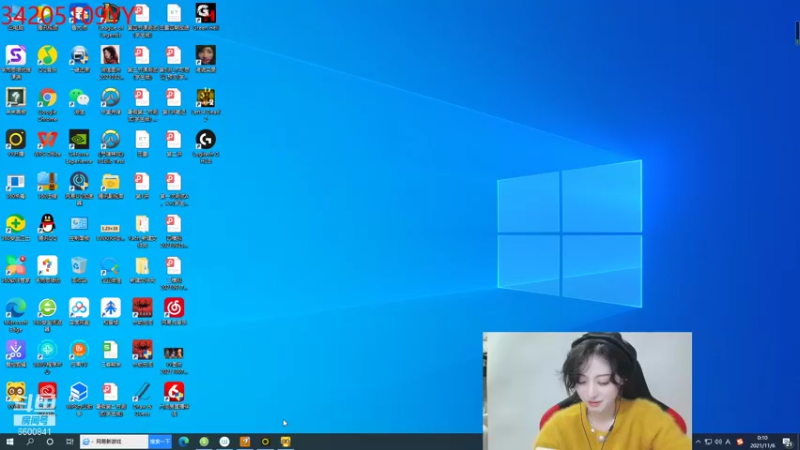800x450 pixels.
Task: Open Task View on the taskbar
Action: [69, 441]
